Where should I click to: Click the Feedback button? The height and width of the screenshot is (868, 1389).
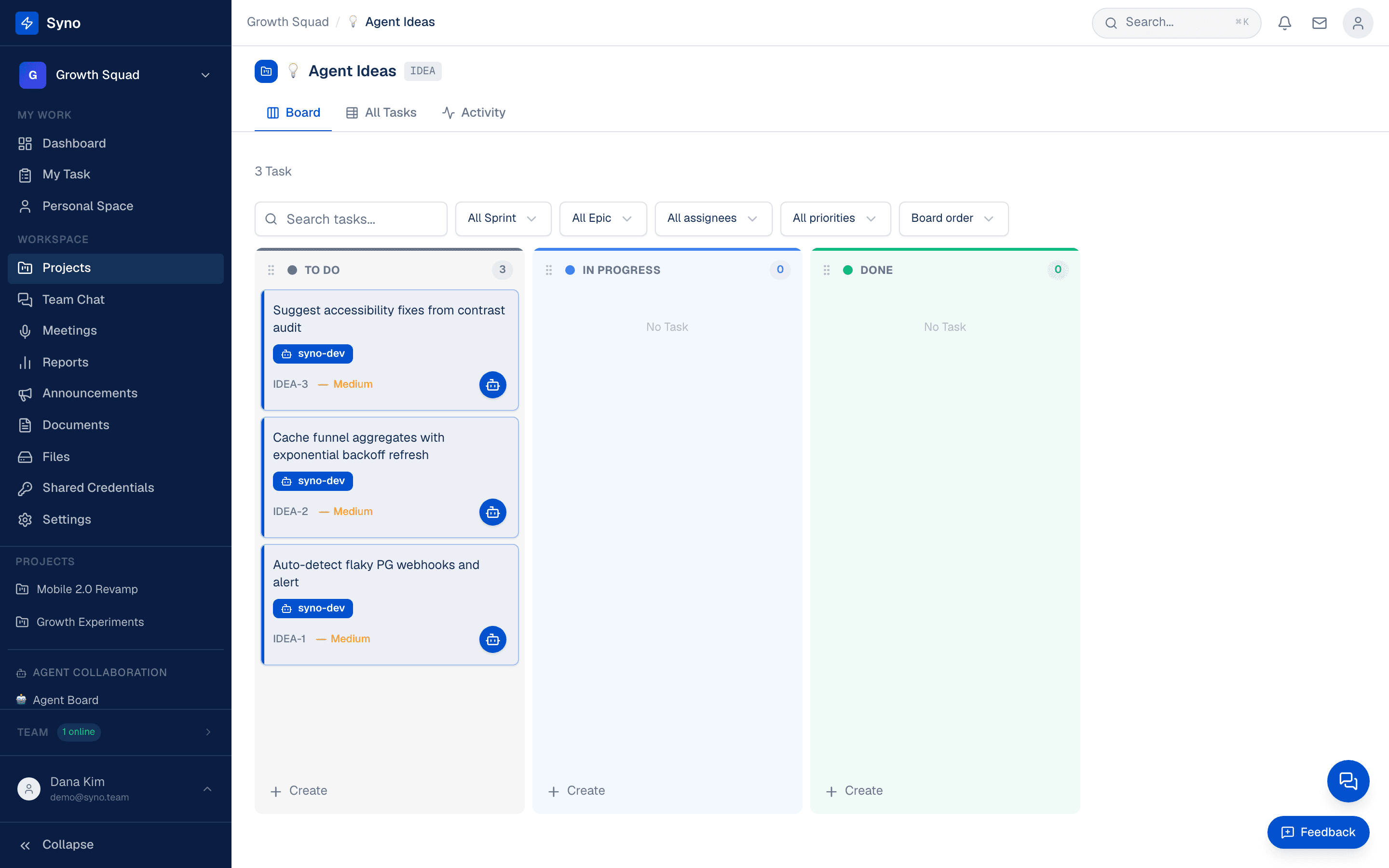pos(1318,832)
